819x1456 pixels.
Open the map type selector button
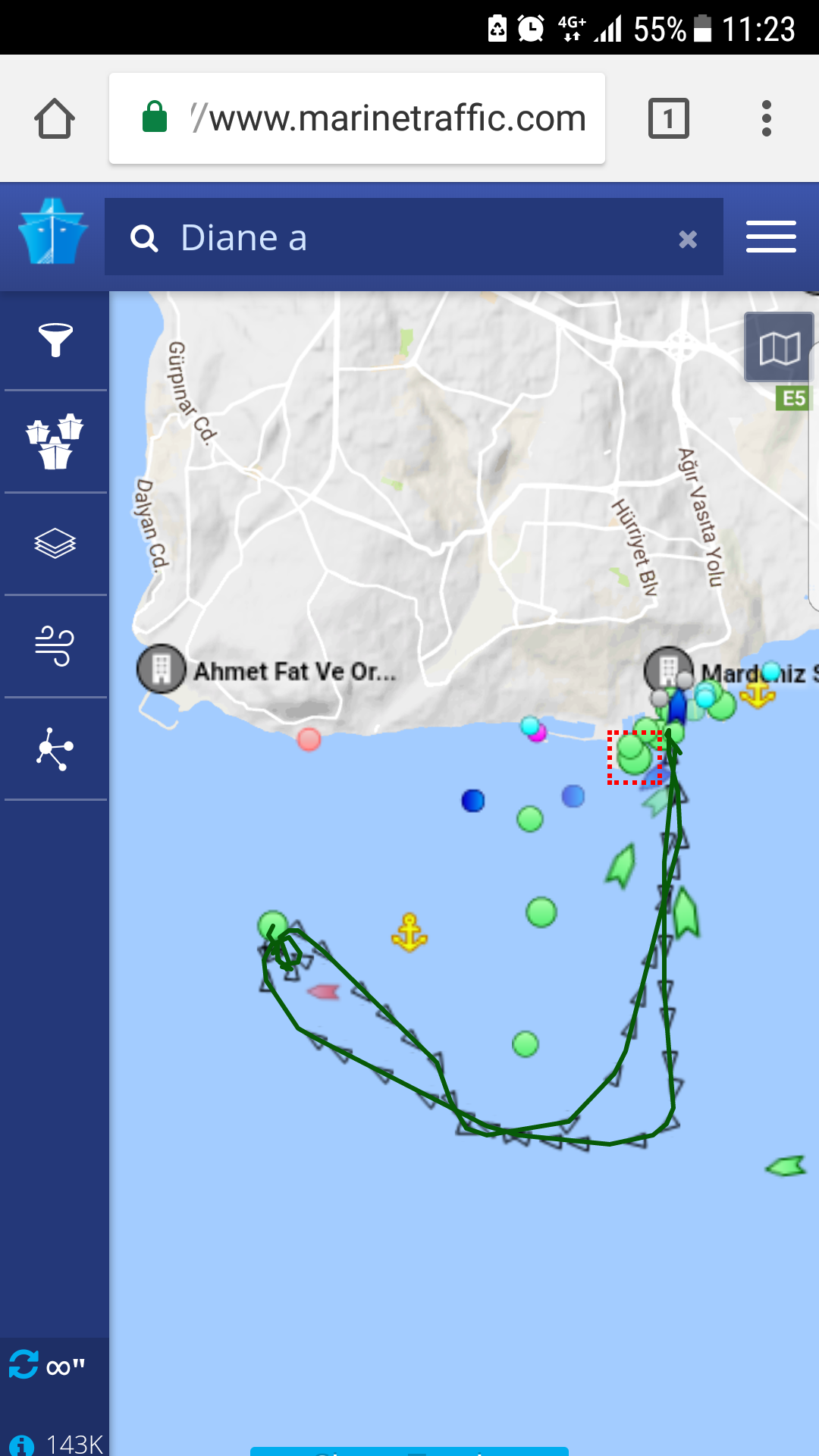click(x=780, y=347)
